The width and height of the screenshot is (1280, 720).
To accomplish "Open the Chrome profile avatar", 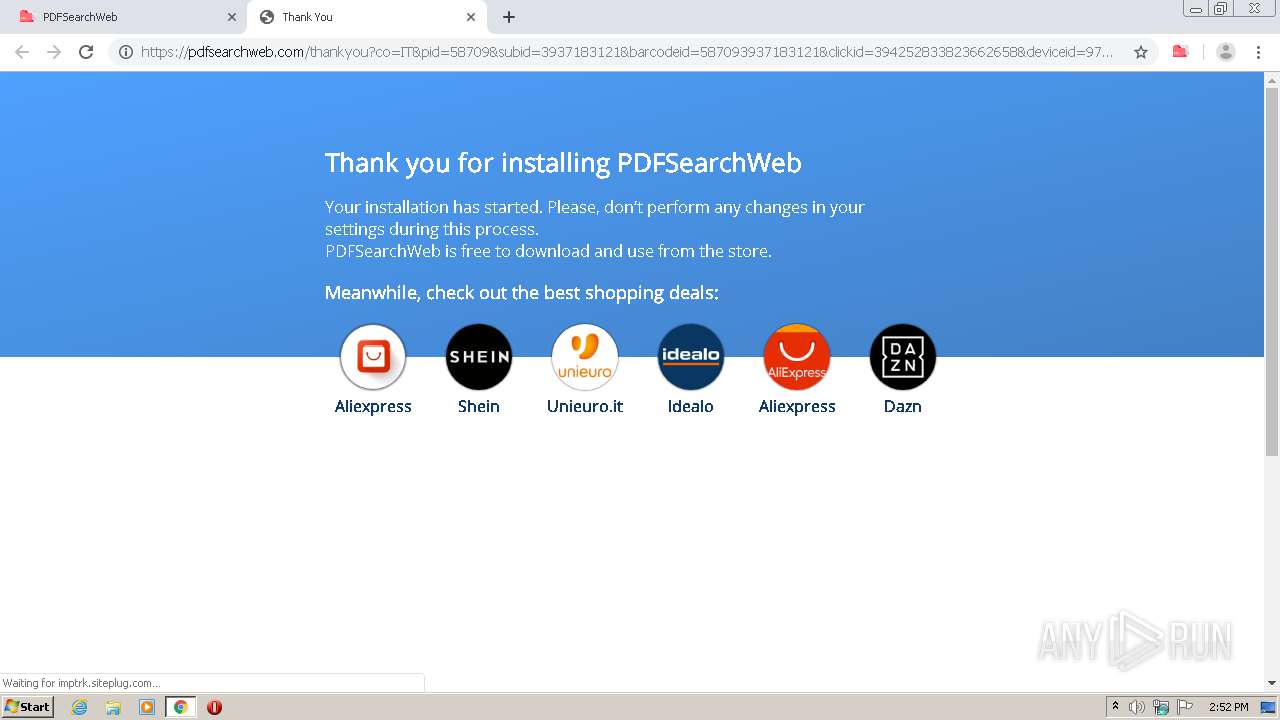I will click(x=1225, y=52).
